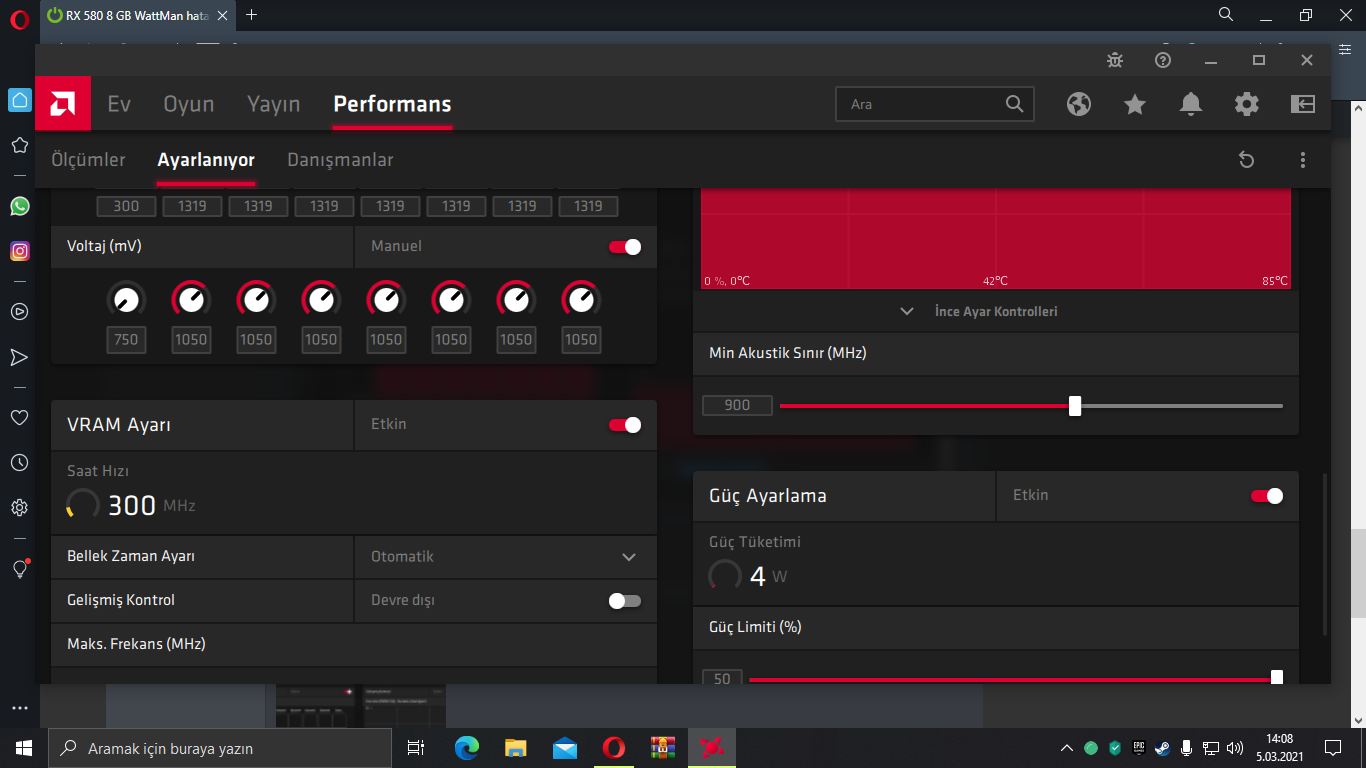Click the Windows Start button
The image size is (1366, 768).
click(24, 748)
